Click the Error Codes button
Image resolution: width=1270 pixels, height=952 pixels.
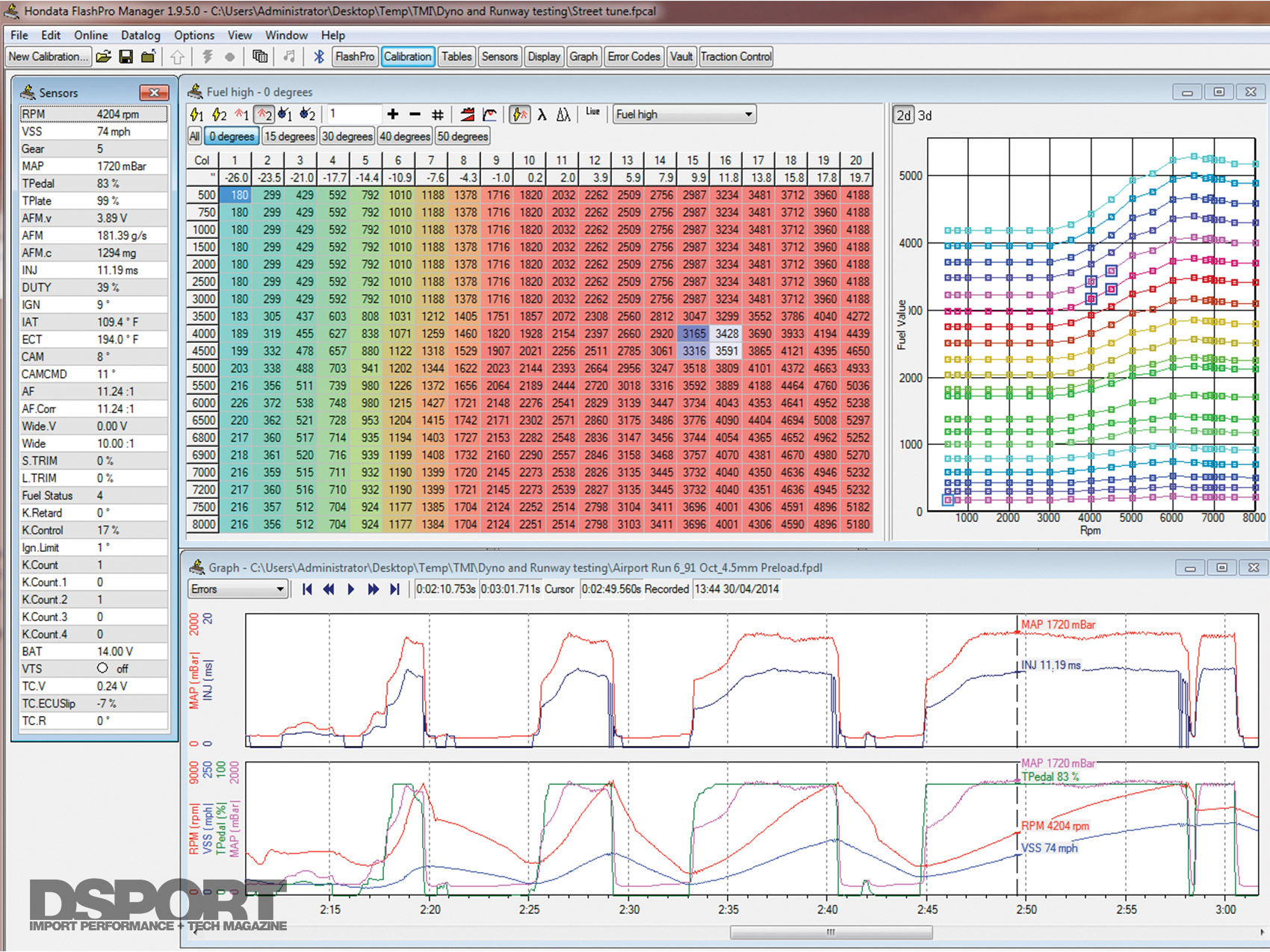pos(634,57)
